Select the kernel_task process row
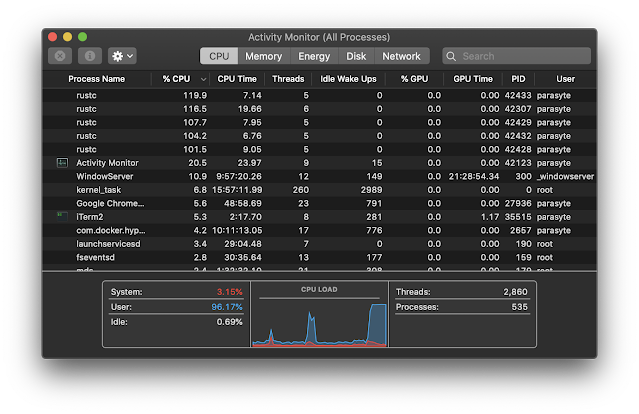This screenshot has width=639, height=414. (x=320, y=190)
